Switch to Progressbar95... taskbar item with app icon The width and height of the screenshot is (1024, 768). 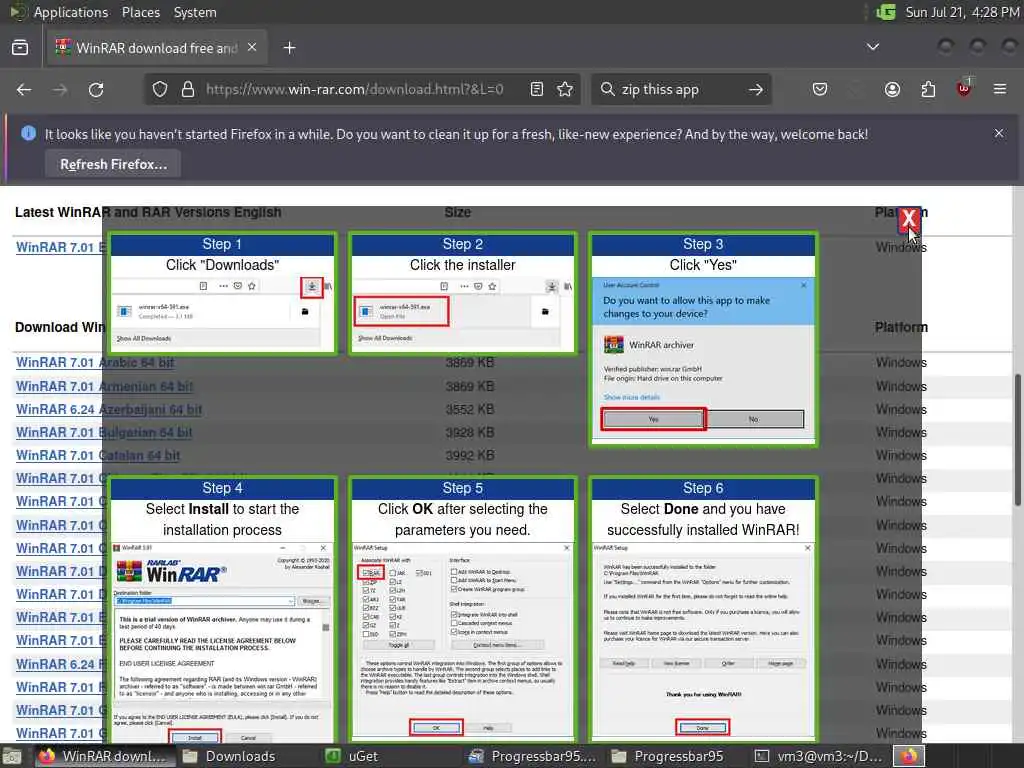tap(532, 756)
